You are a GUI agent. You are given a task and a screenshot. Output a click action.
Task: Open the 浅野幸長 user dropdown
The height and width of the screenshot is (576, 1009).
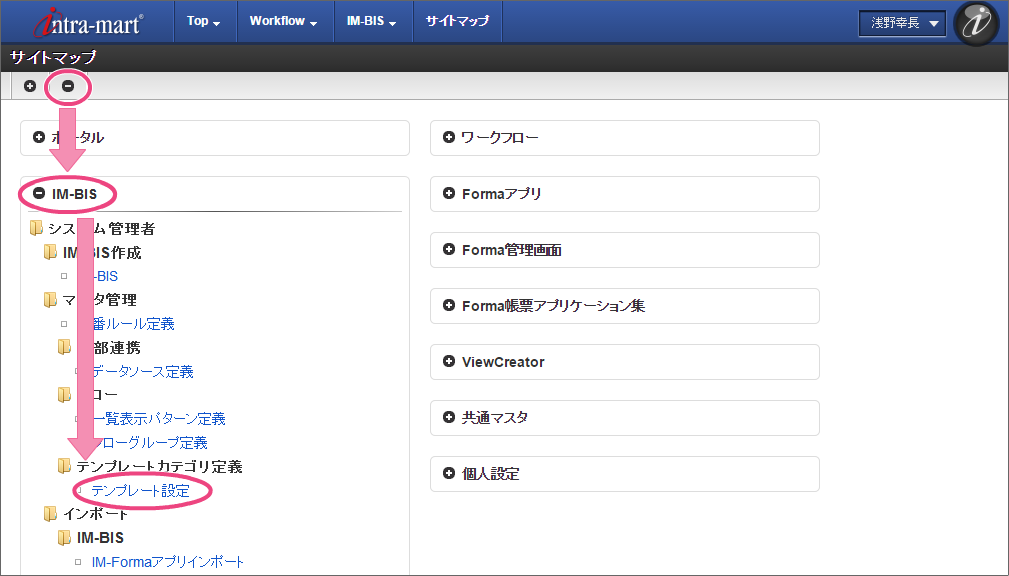(902, 23)
